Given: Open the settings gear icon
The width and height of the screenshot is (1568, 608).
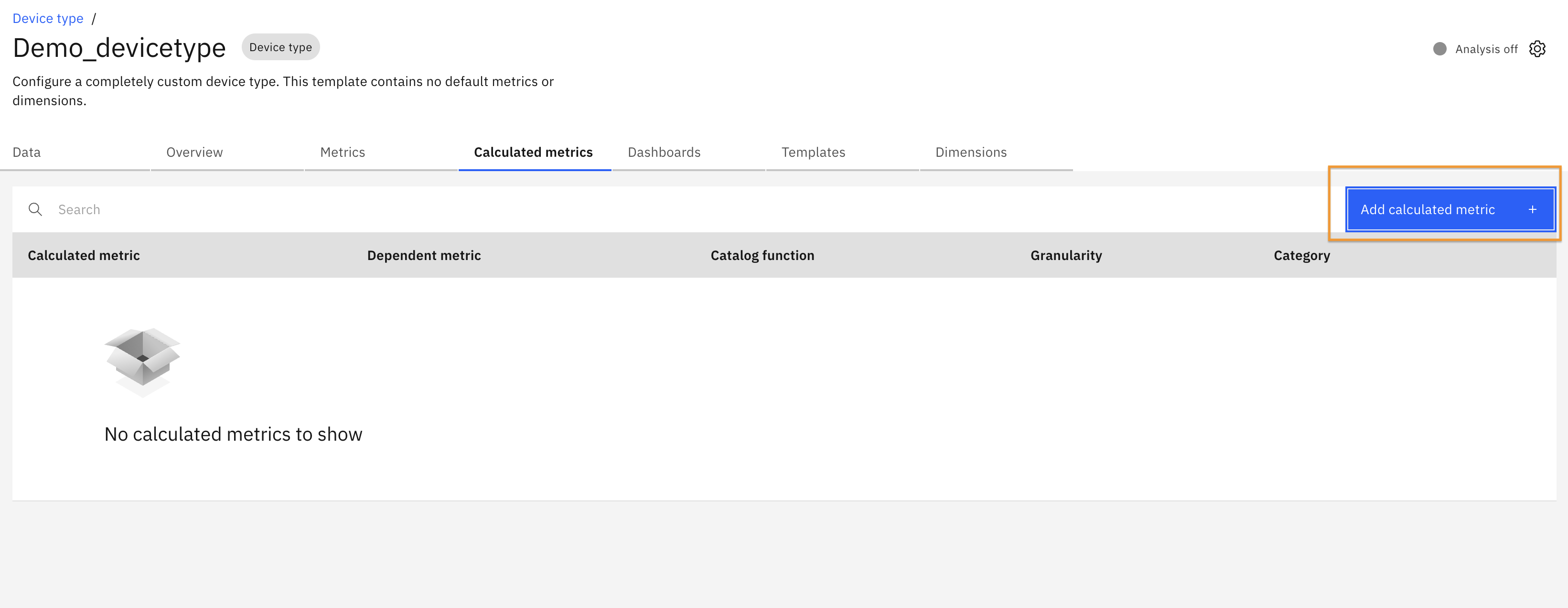Looking at the screenshot, I should pyautogui.click(x=1537, y=49).
